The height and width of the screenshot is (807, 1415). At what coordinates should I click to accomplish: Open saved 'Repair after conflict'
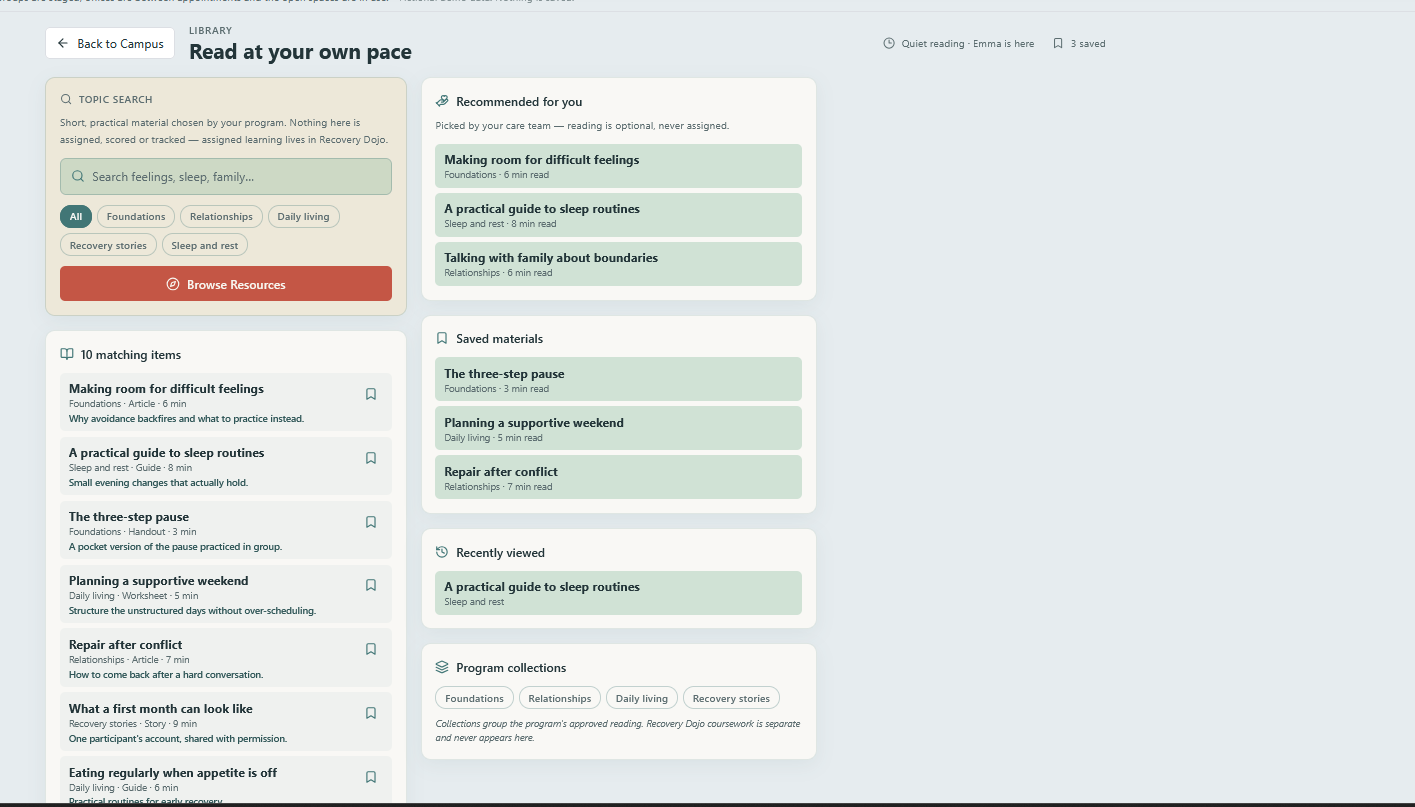click(618, 477)
